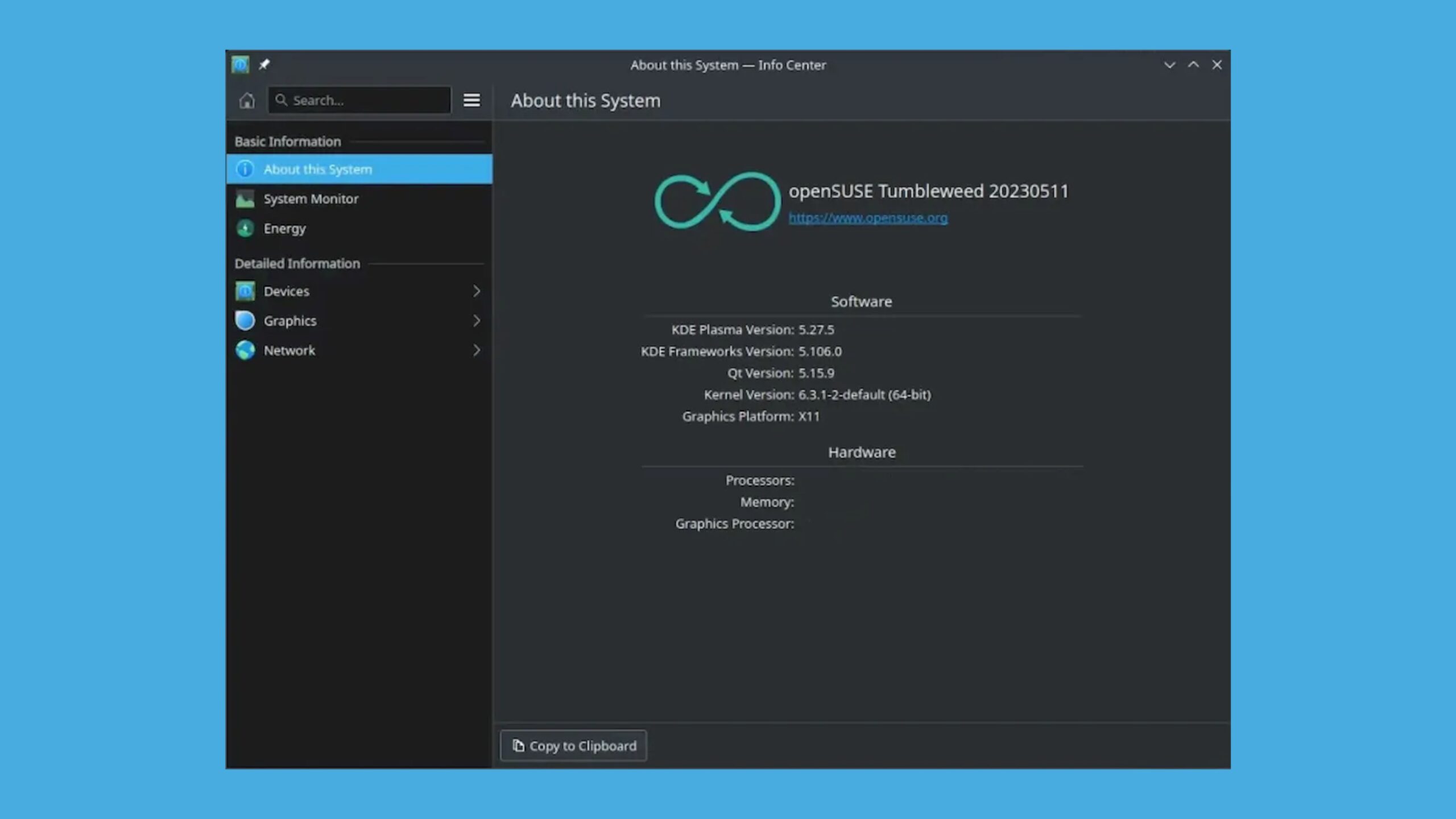Click the Processors label

point(760,481)
